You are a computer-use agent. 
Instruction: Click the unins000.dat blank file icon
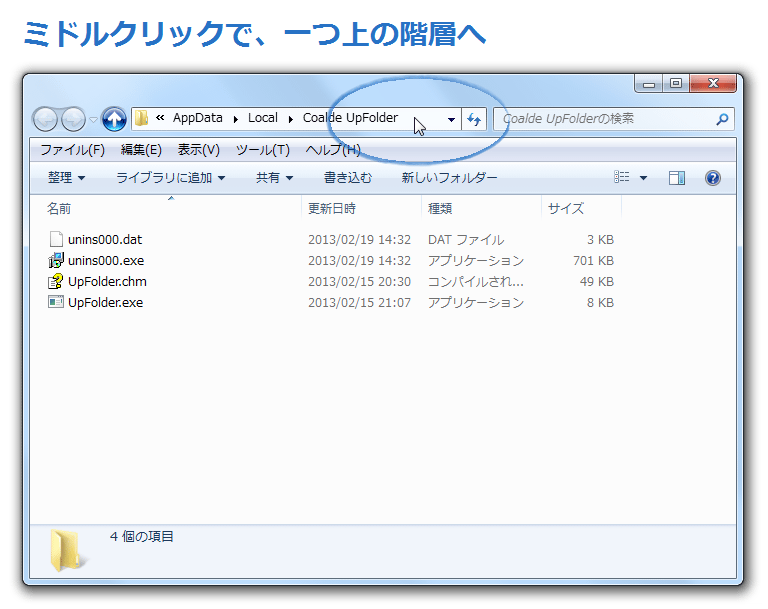click(x=56, y=239)
